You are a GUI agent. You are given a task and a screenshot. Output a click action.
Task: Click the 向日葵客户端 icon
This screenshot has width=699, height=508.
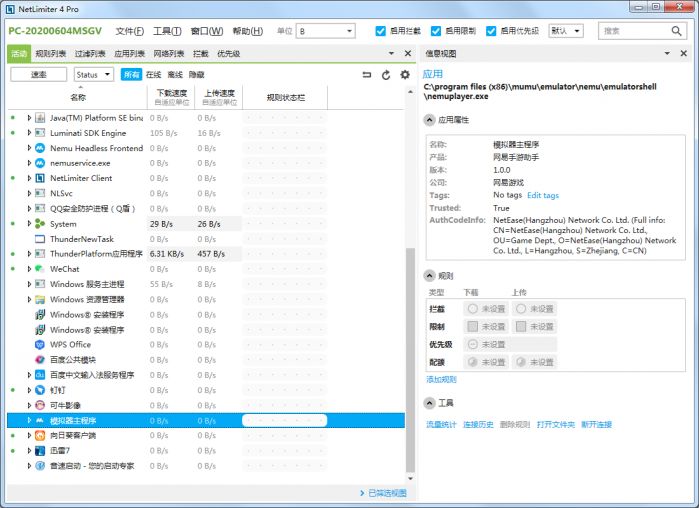[40, 435]
